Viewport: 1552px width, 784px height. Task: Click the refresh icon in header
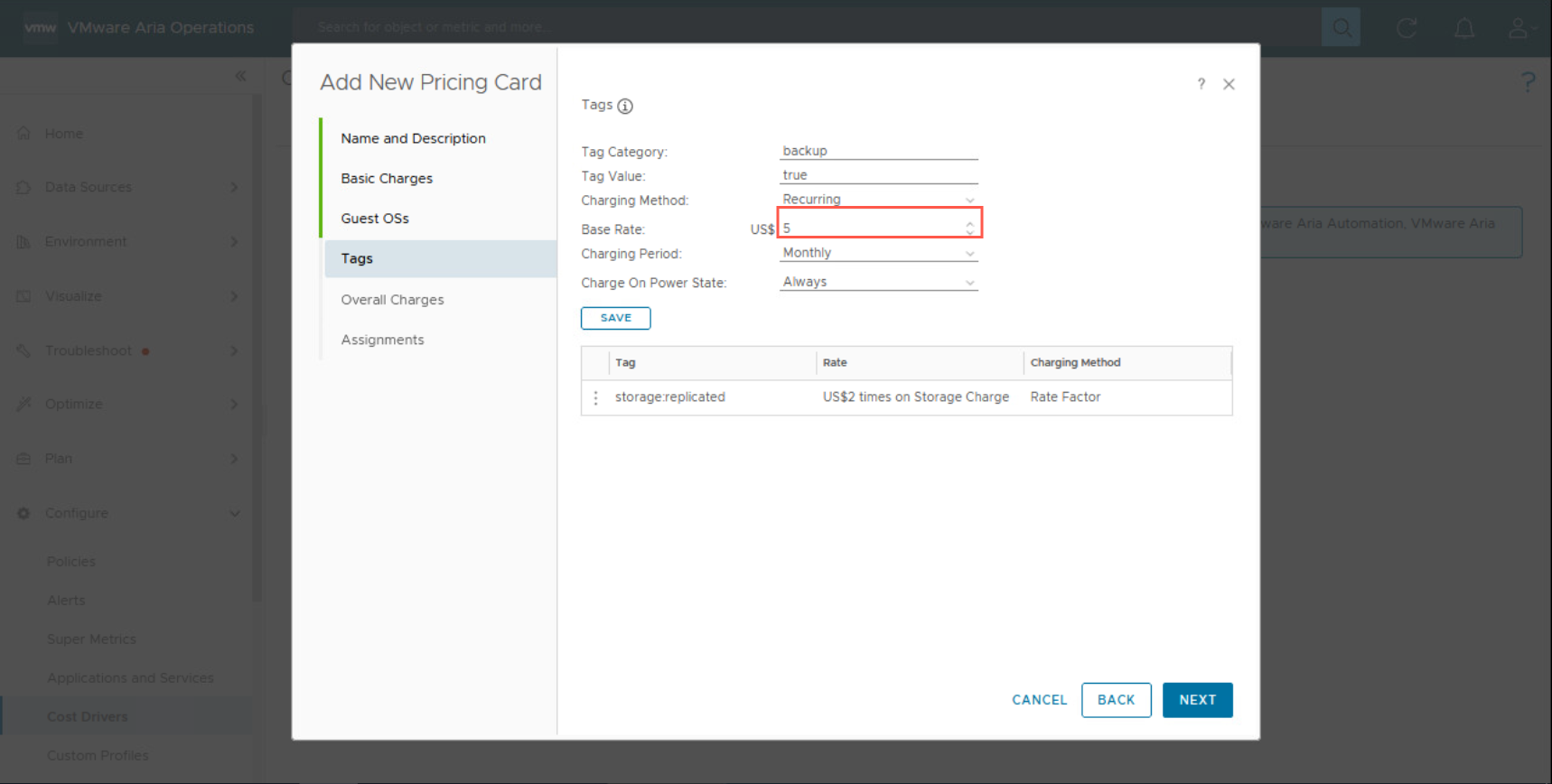pyautogui.click(x=1407, y=28)
